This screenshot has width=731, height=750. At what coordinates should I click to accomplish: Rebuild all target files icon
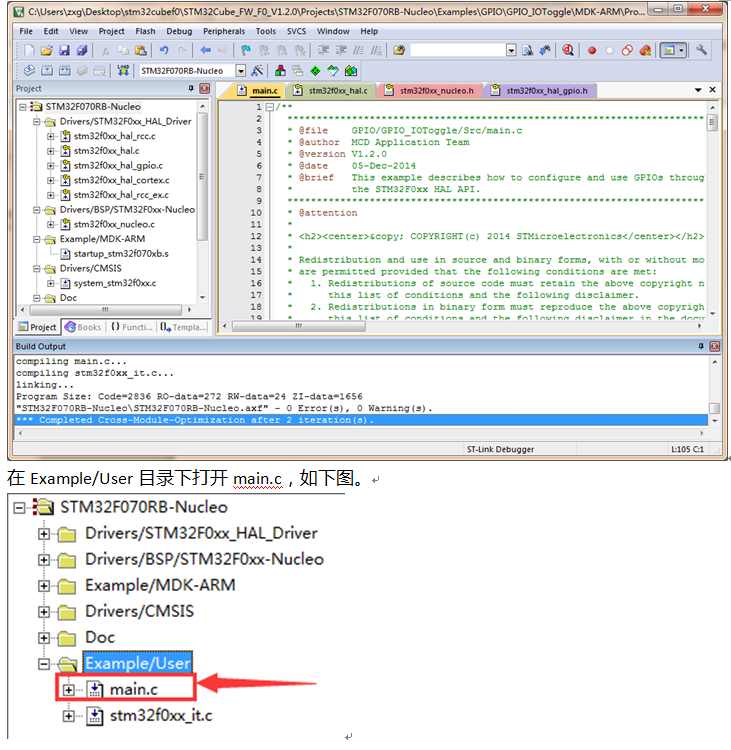pos(65,71)
